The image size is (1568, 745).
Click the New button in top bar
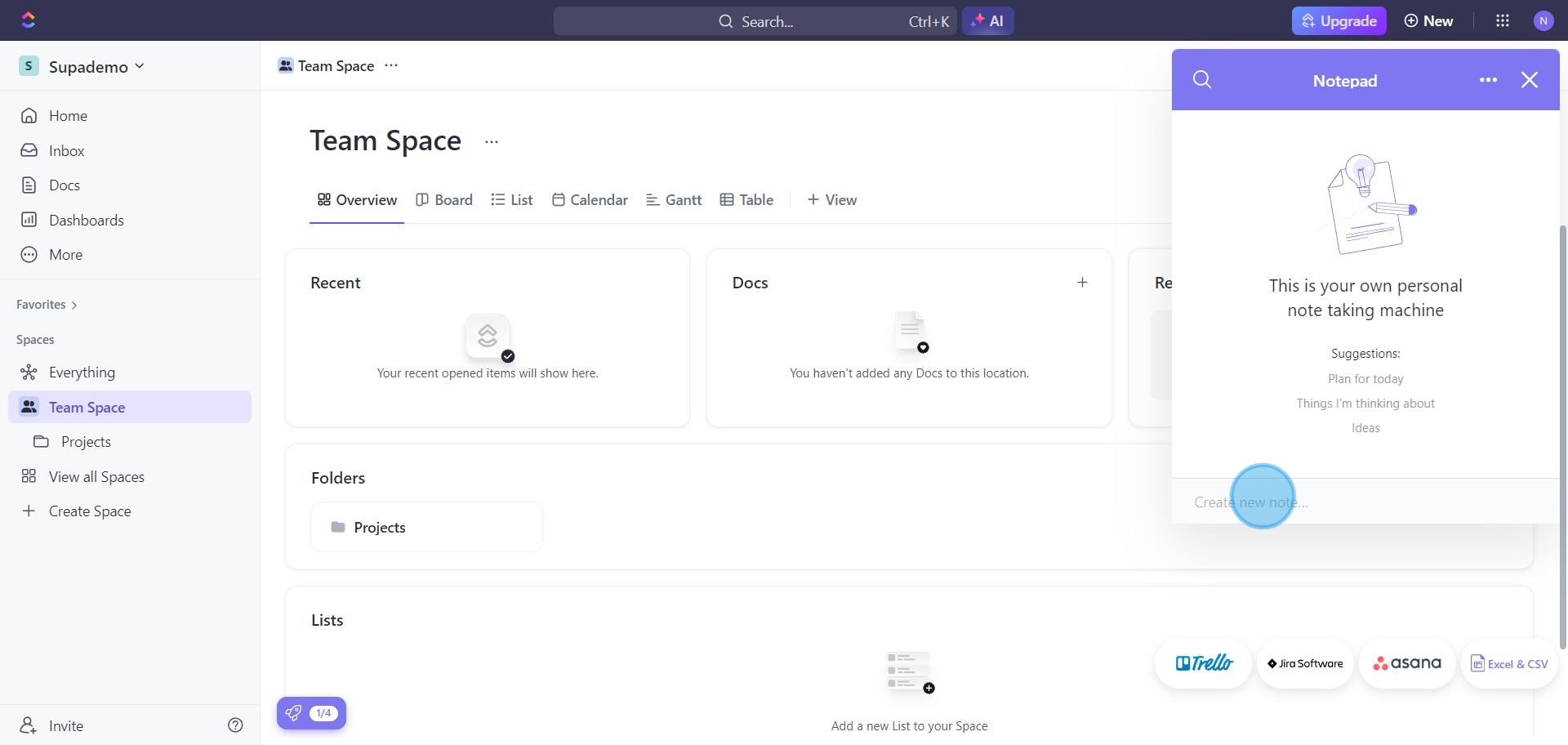[1428, 21]
